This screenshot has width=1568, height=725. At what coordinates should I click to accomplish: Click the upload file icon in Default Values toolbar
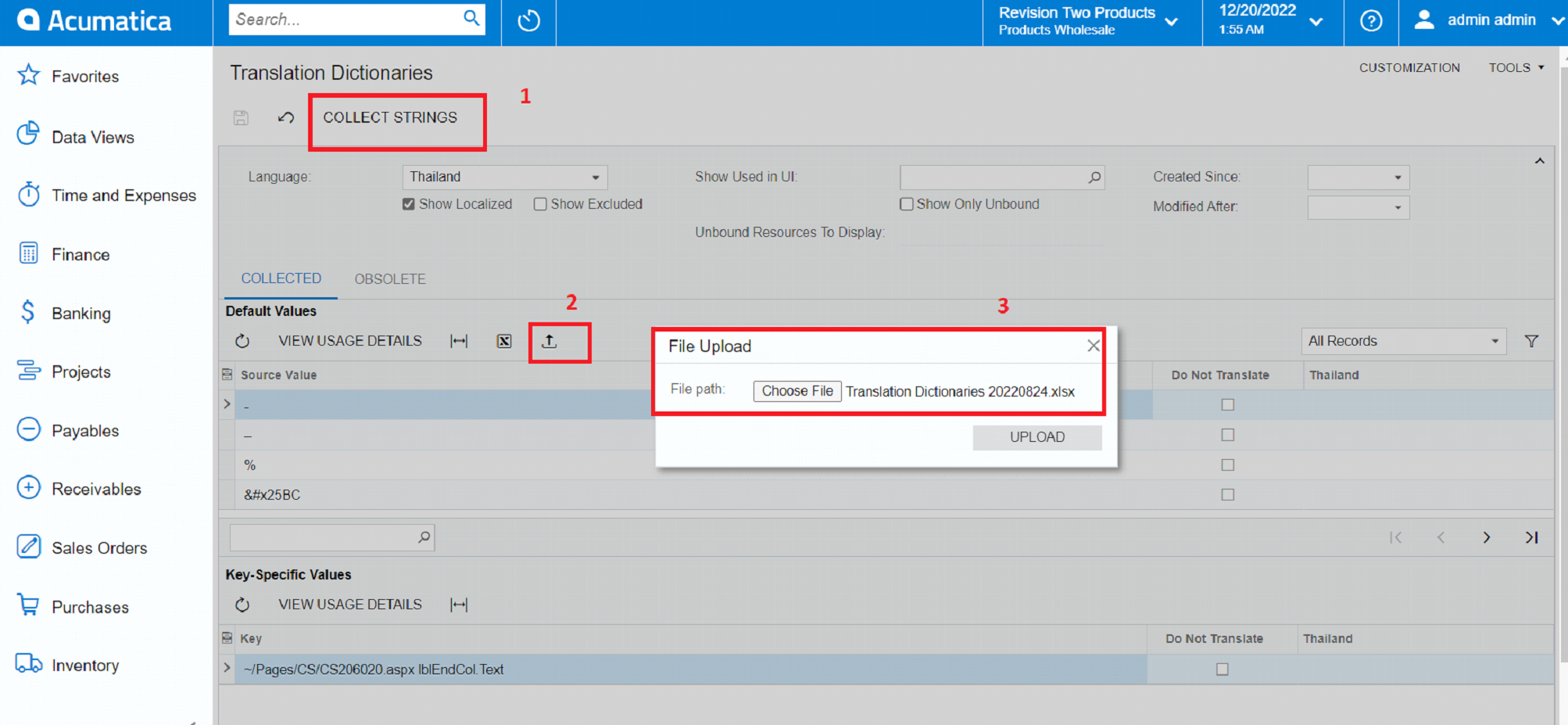click(x=550, y=341)
